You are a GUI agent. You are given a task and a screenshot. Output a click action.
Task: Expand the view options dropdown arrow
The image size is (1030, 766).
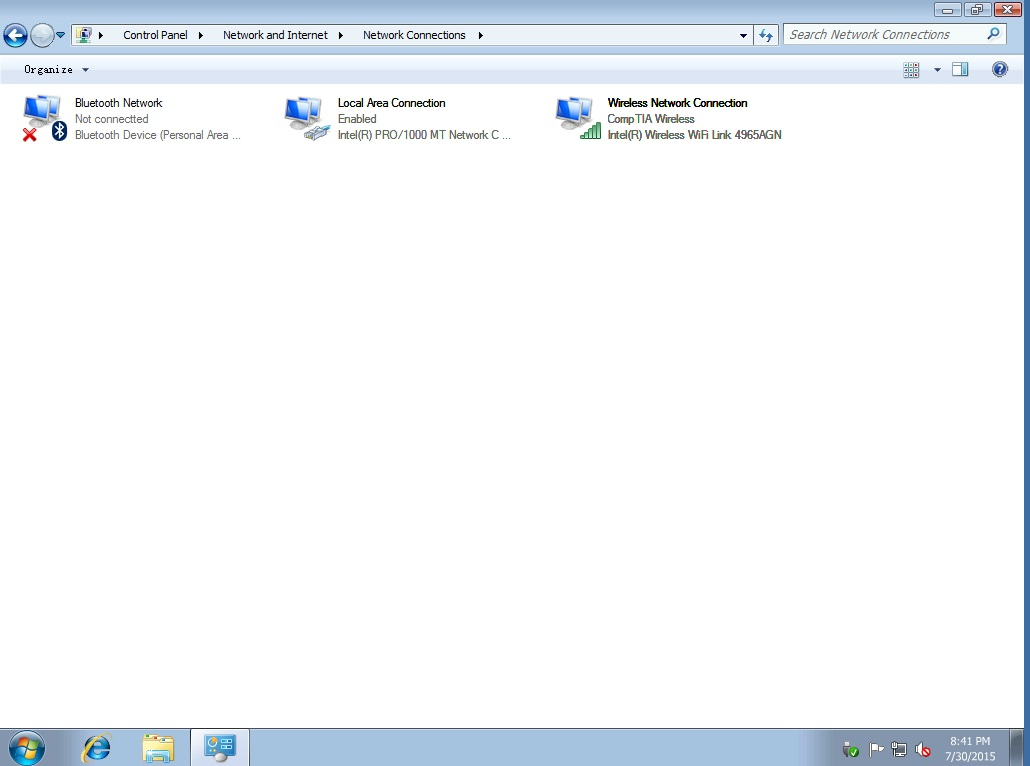937,69
